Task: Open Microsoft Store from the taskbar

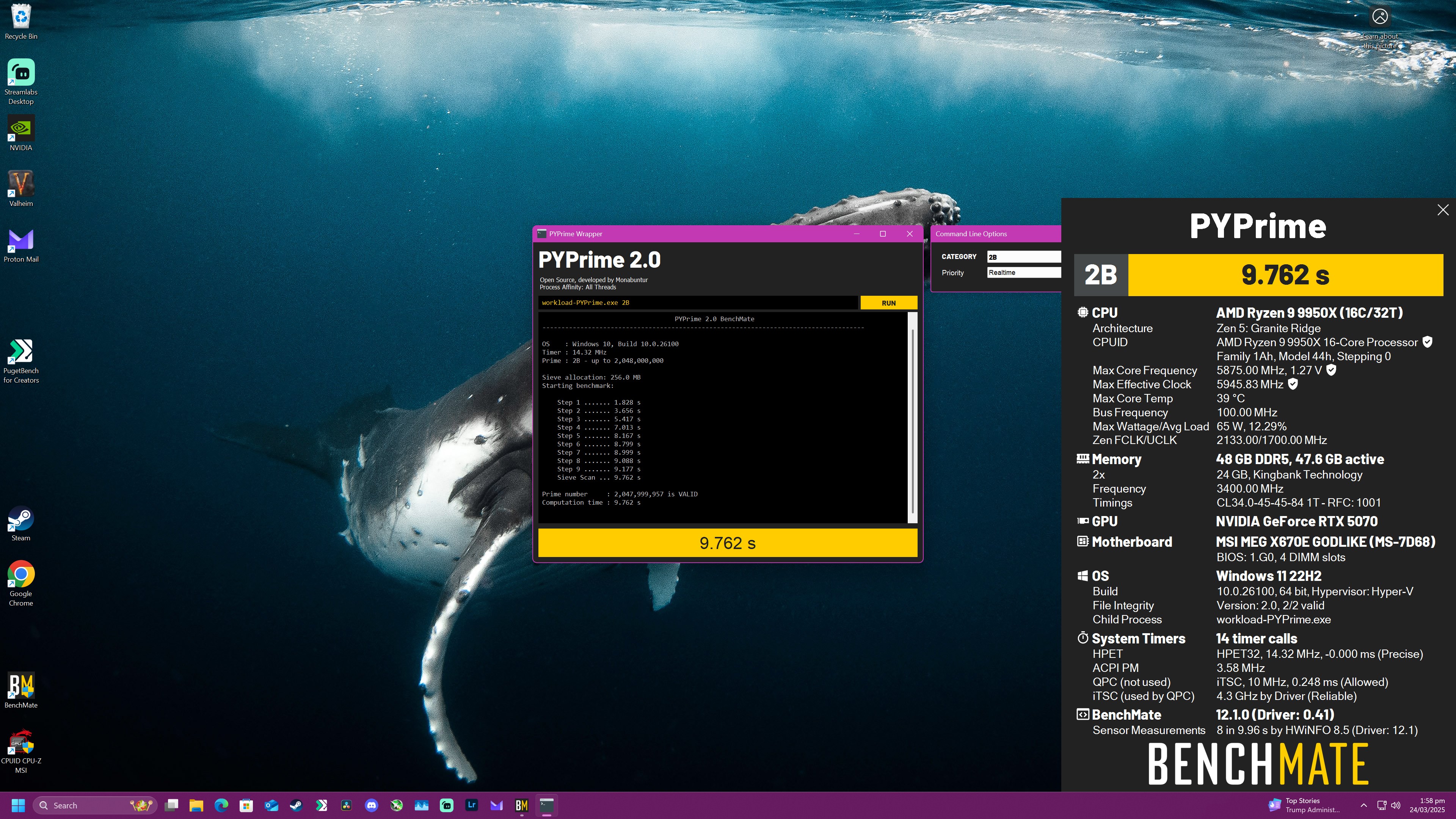Action: tap(246, 805)
